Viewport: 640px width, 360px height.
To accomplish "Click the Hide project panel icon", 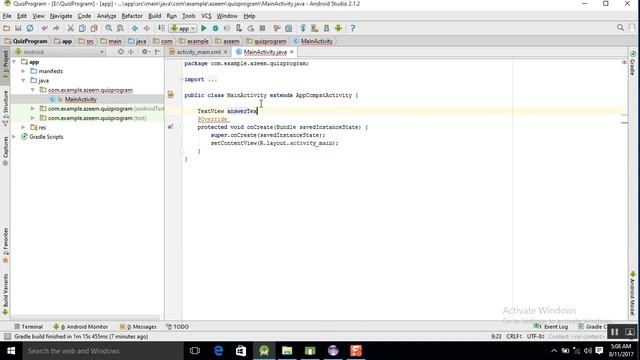I will point(158,52).
